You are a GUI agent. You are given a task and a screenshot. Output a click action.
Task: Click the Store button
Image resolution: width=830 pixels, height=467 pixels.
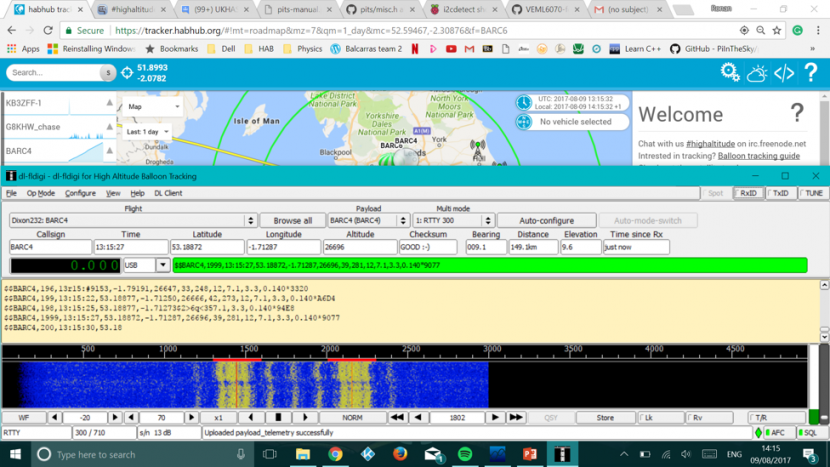click(605, 418)
